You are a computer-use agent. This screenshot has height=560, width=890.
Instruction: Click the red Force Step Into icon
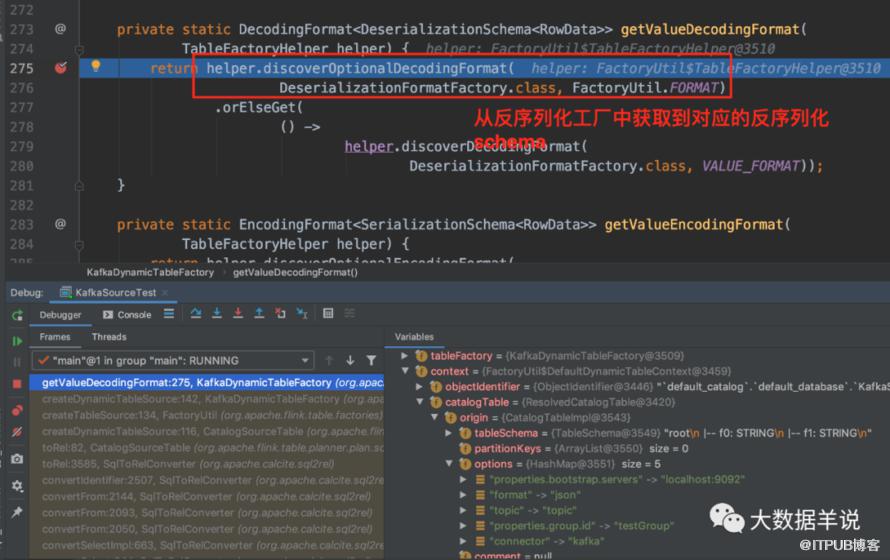(x=238, y=313)
